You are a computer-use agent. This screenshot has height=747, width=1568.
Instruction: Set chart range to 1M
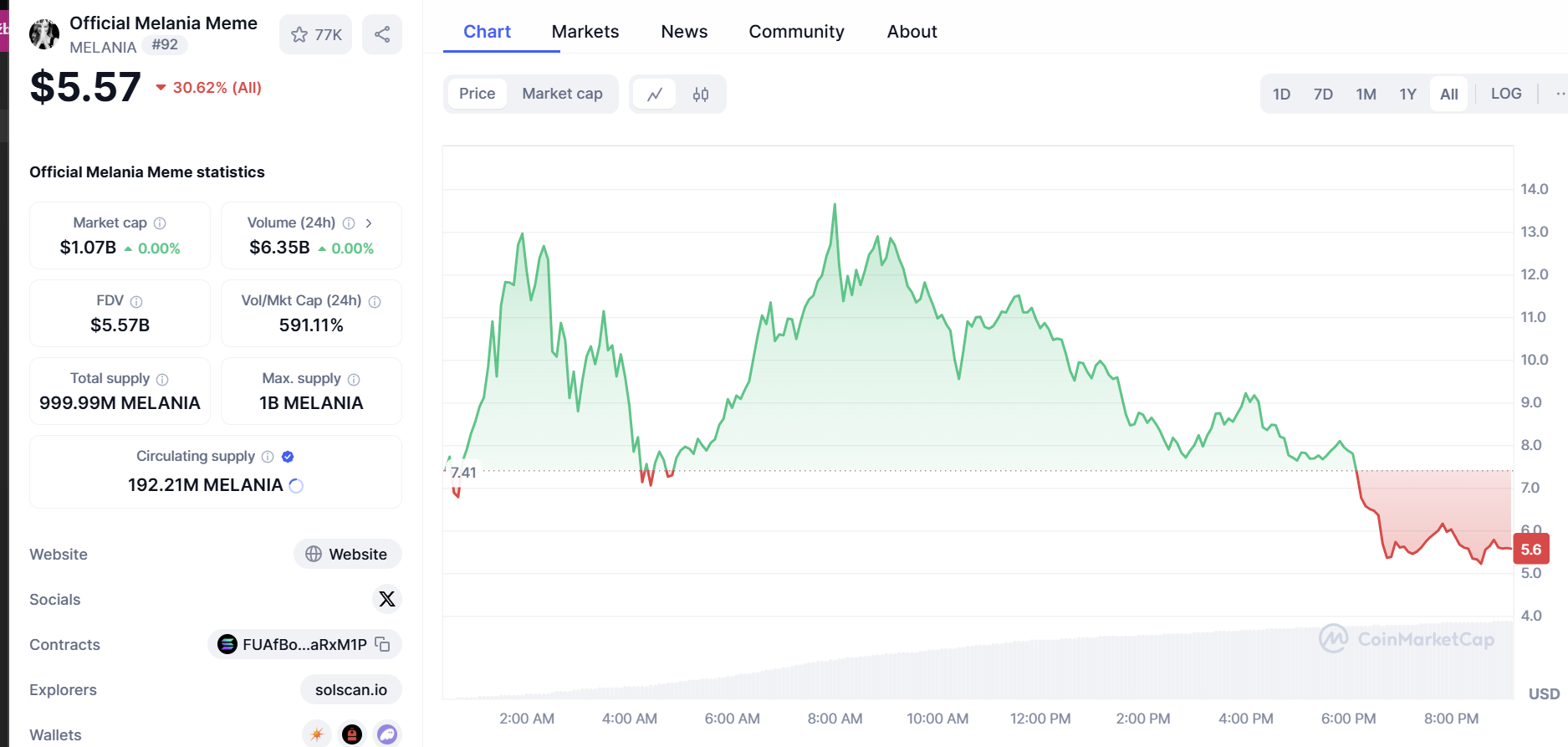click(1366, 94)
